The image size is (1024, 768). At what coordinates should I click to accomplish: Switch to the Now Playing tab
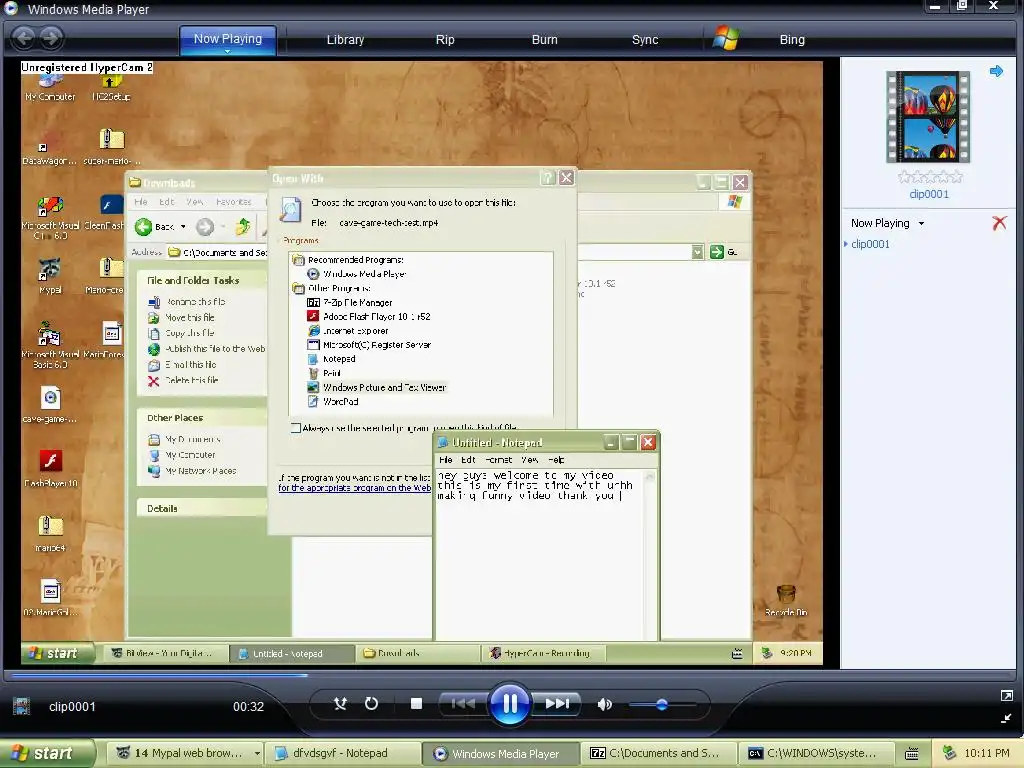(227, 39)
